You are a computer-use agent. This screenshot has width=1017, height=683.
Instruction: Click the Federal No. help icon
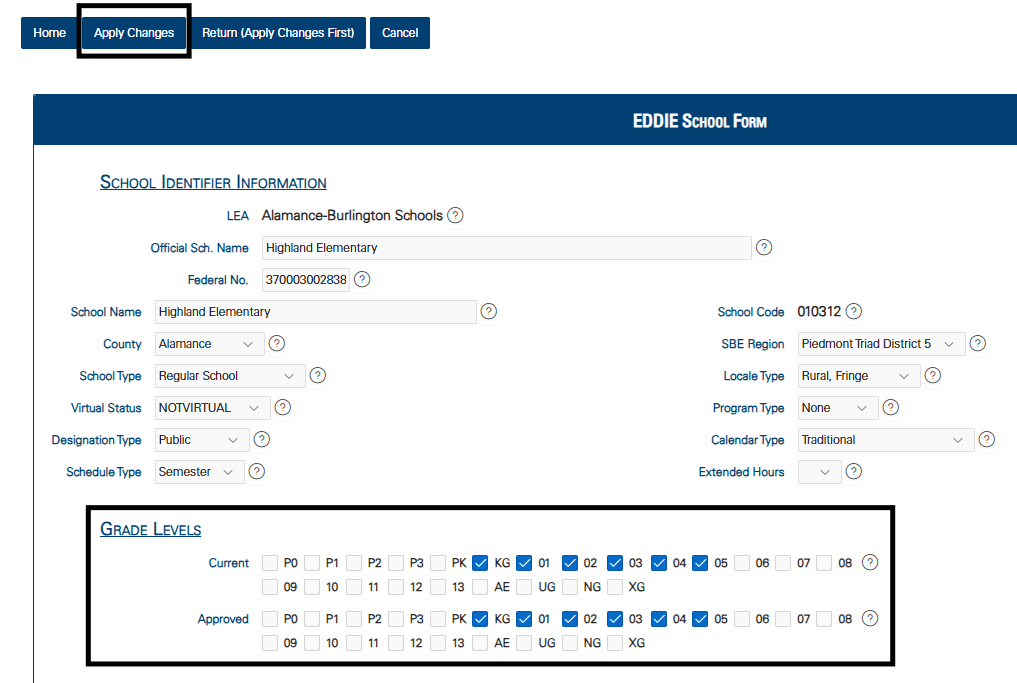coord(361,280)
